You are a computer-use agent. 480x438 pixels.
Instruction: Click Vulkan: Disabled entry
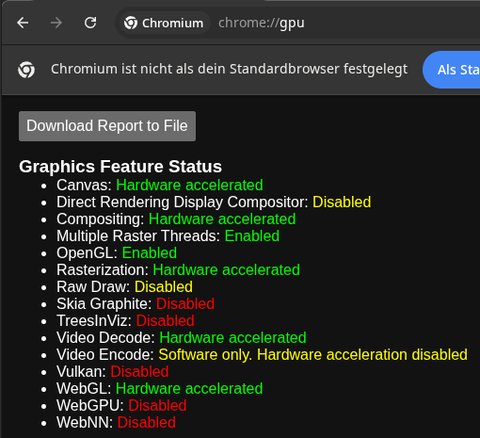click(113, 372)
